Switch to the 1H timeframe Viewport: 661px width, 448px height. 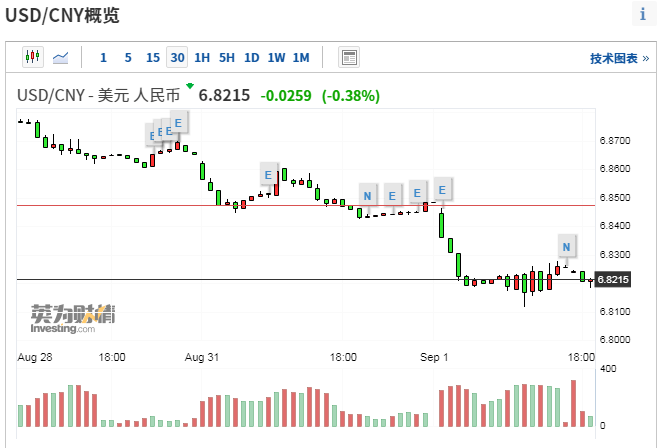pos(202,57)
